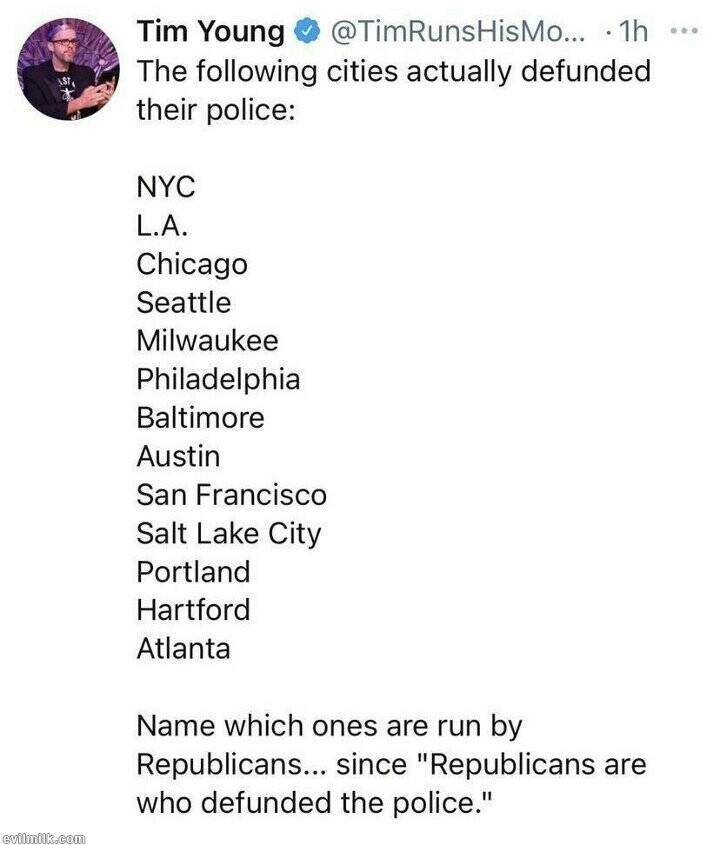Click the evilmilk.com watermark

(45, 835)
